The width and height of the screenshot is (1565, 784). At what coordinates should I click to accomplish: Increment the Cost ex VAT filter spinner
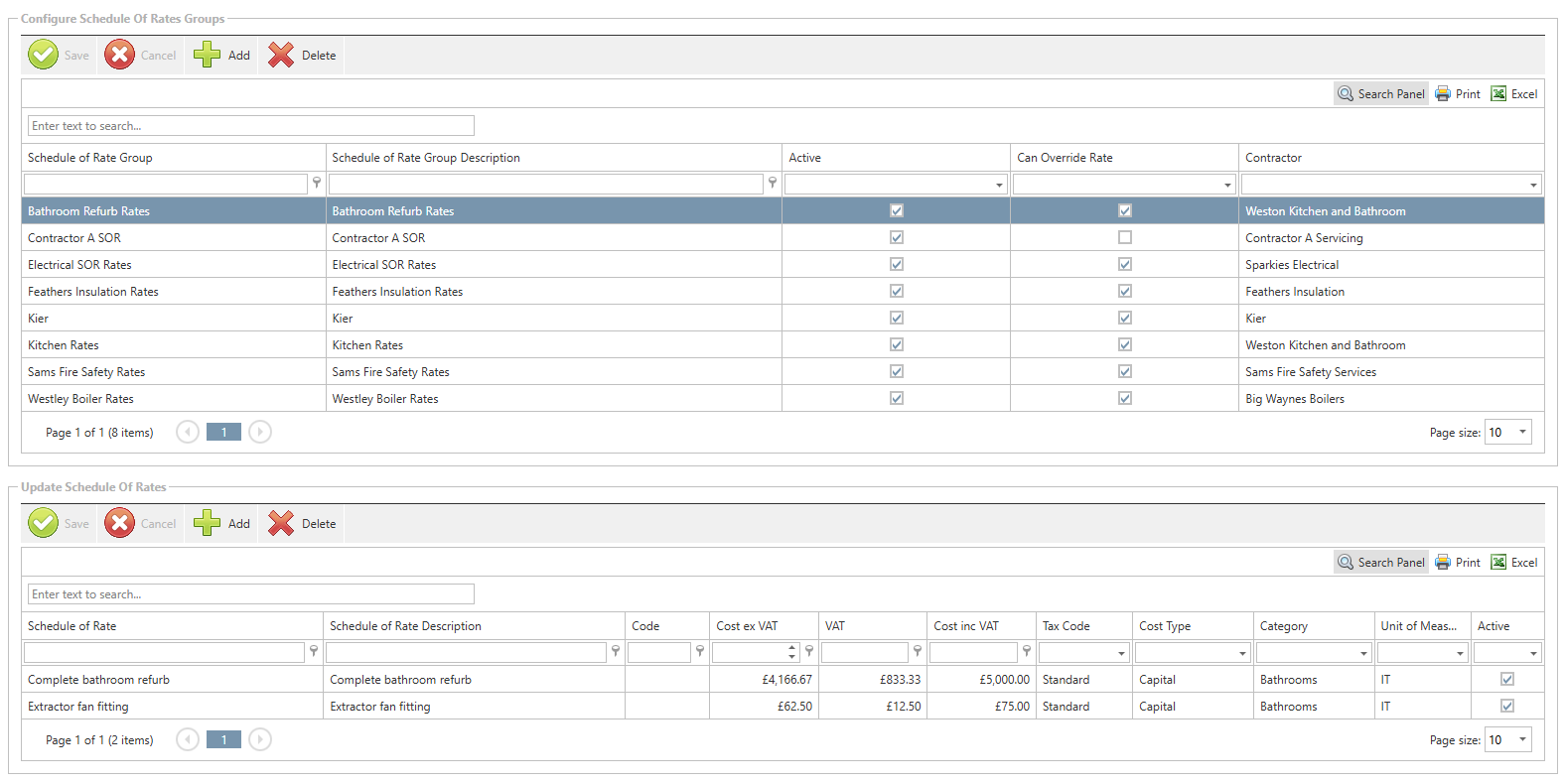pos(791,647)
